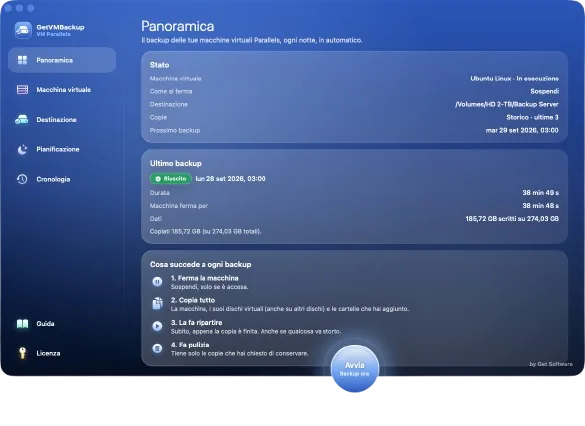Click the Panoramica page heading
The height and width of the screenshot is (426, 585).
click(x=178, y=26)
